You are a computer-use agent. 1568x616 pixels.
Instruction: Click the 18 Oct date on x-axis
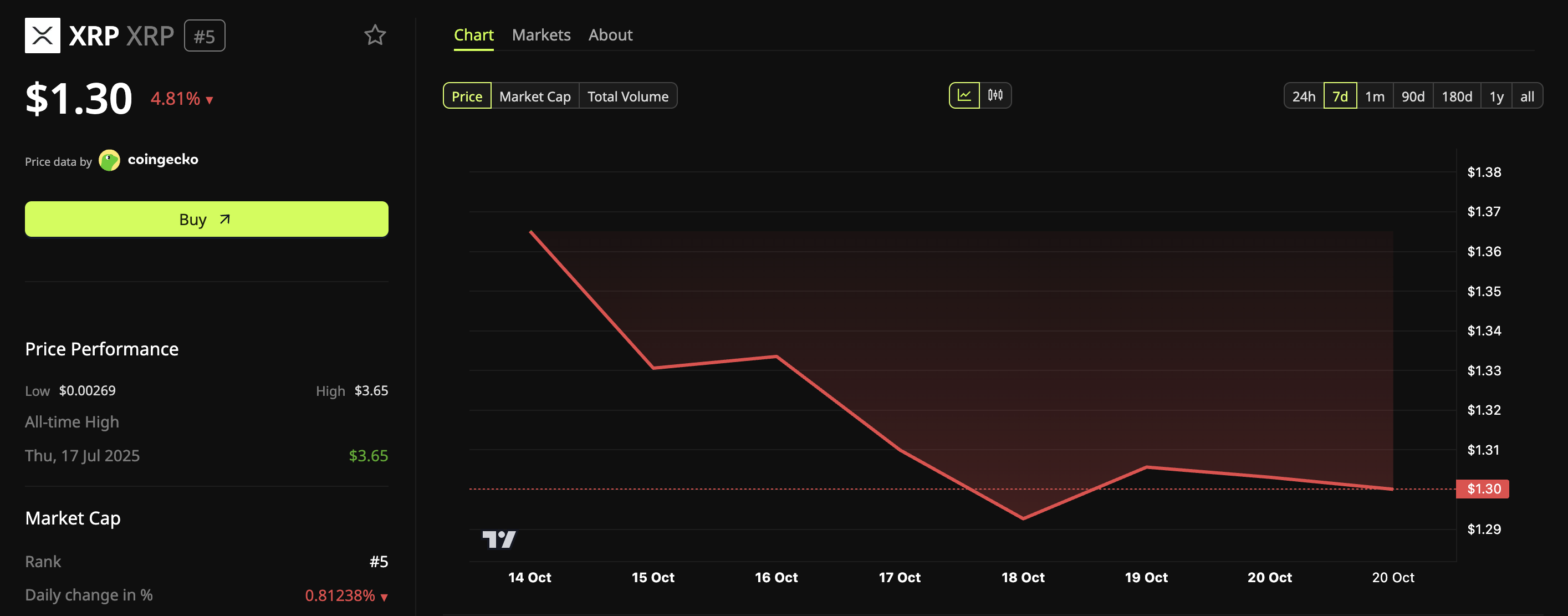pyautogui.click(x=1023, y=577)
